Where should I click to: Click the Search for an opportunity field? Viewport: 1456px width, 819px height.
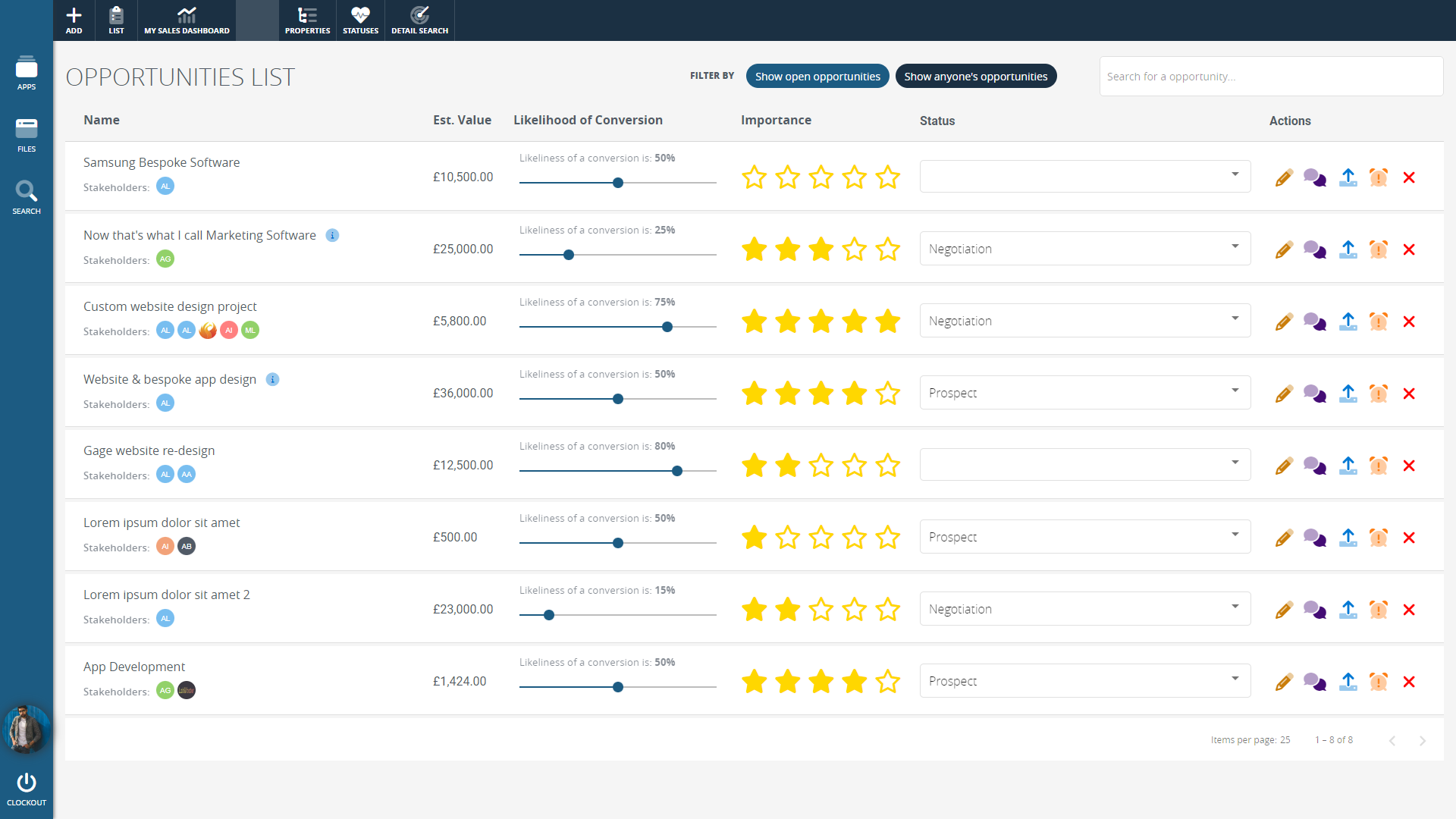coord(1270,77)
